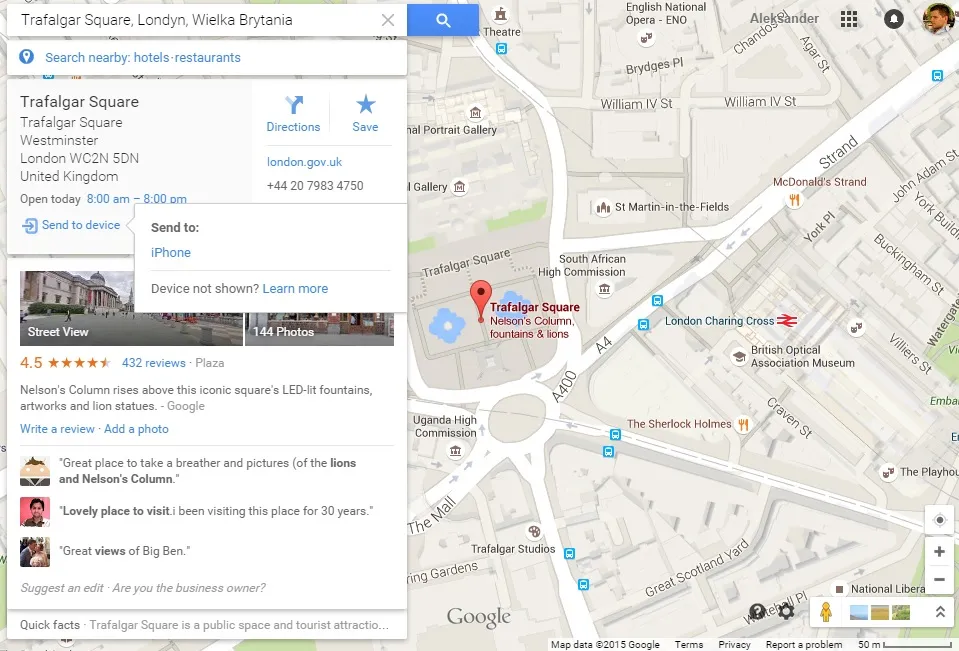The width and height of the screenshot is (959, 651).
Task: Zoom in with the plus button
Action: point(939,551)
